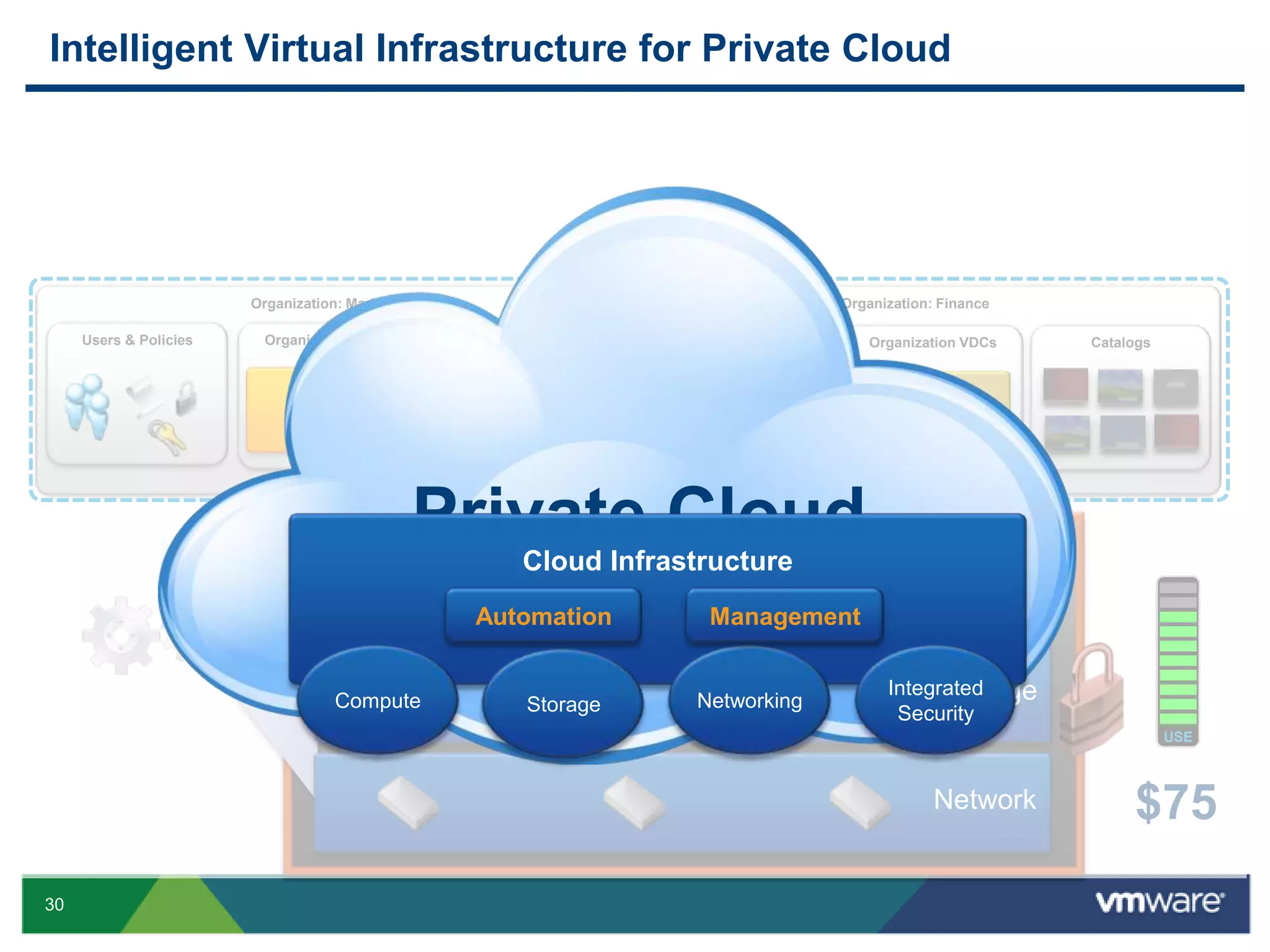Select the Integrated Security oval
This screenshot has width=1270, height=952.
(x=935, y=700)
